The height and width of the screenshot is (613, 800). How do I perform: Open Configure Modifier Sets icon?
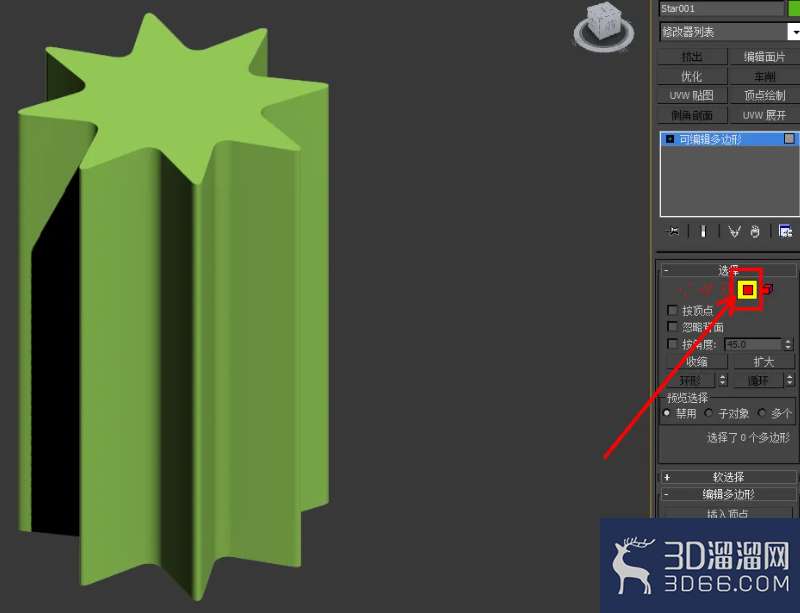pos(785,231)
